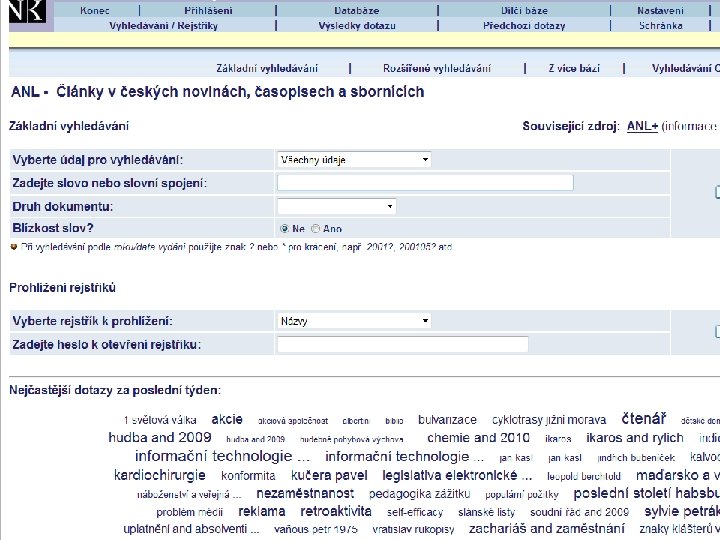Click 'hudebně pohybová výchova' tag

(x=351, y=439)
